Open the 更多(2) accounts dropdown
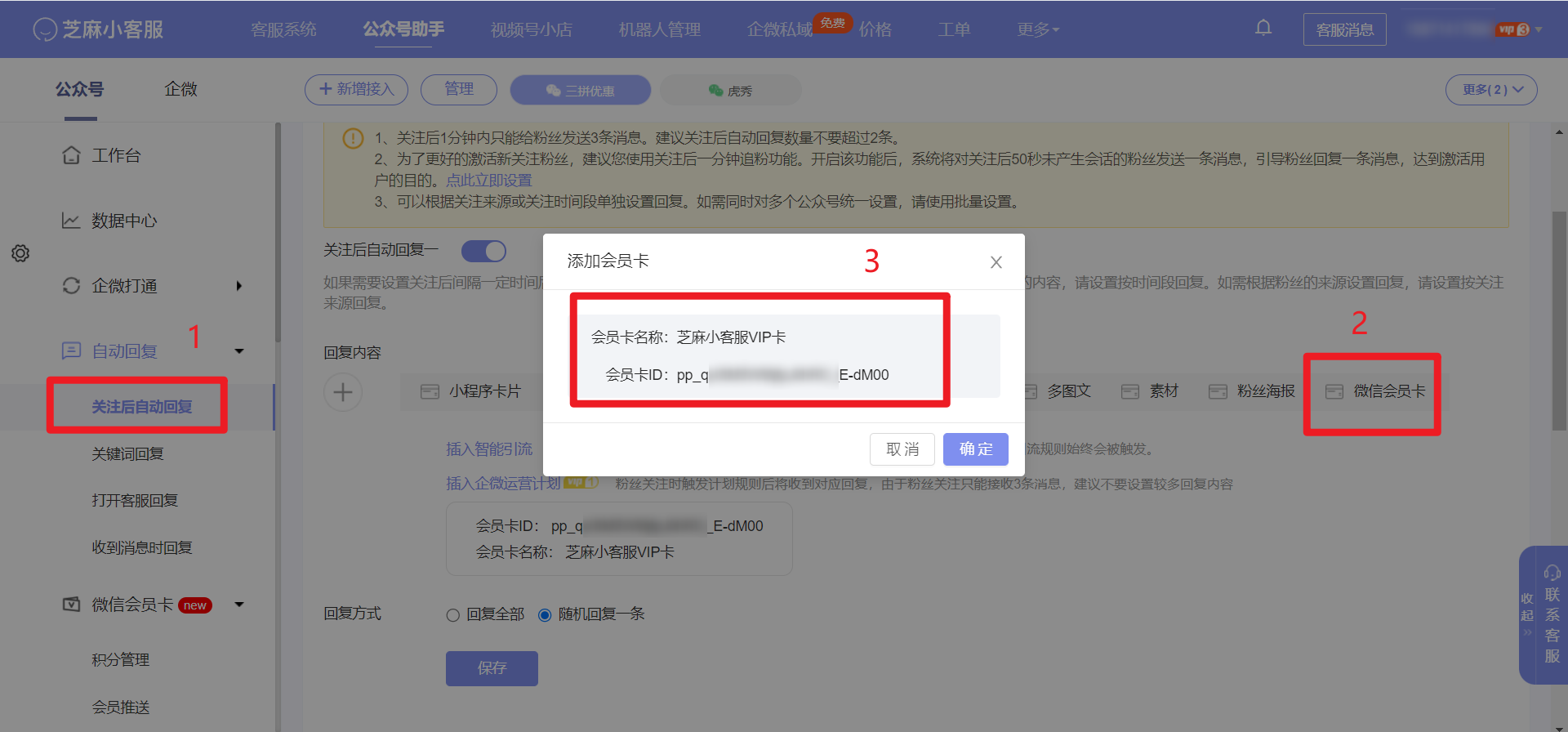 pos(1491,90)
